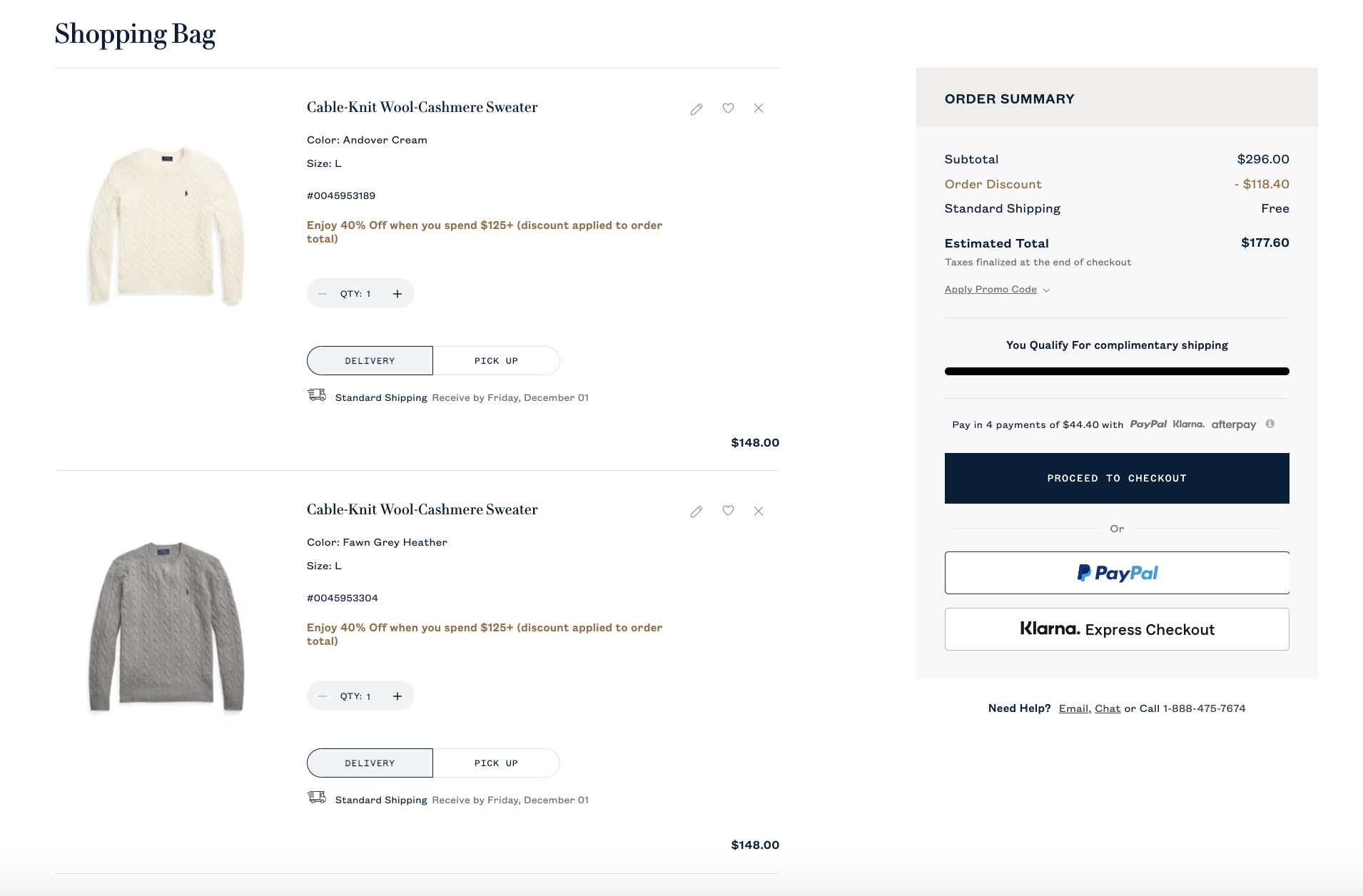Click pencil icon for Fawn Grey Heather sweater

pos(696,511)
